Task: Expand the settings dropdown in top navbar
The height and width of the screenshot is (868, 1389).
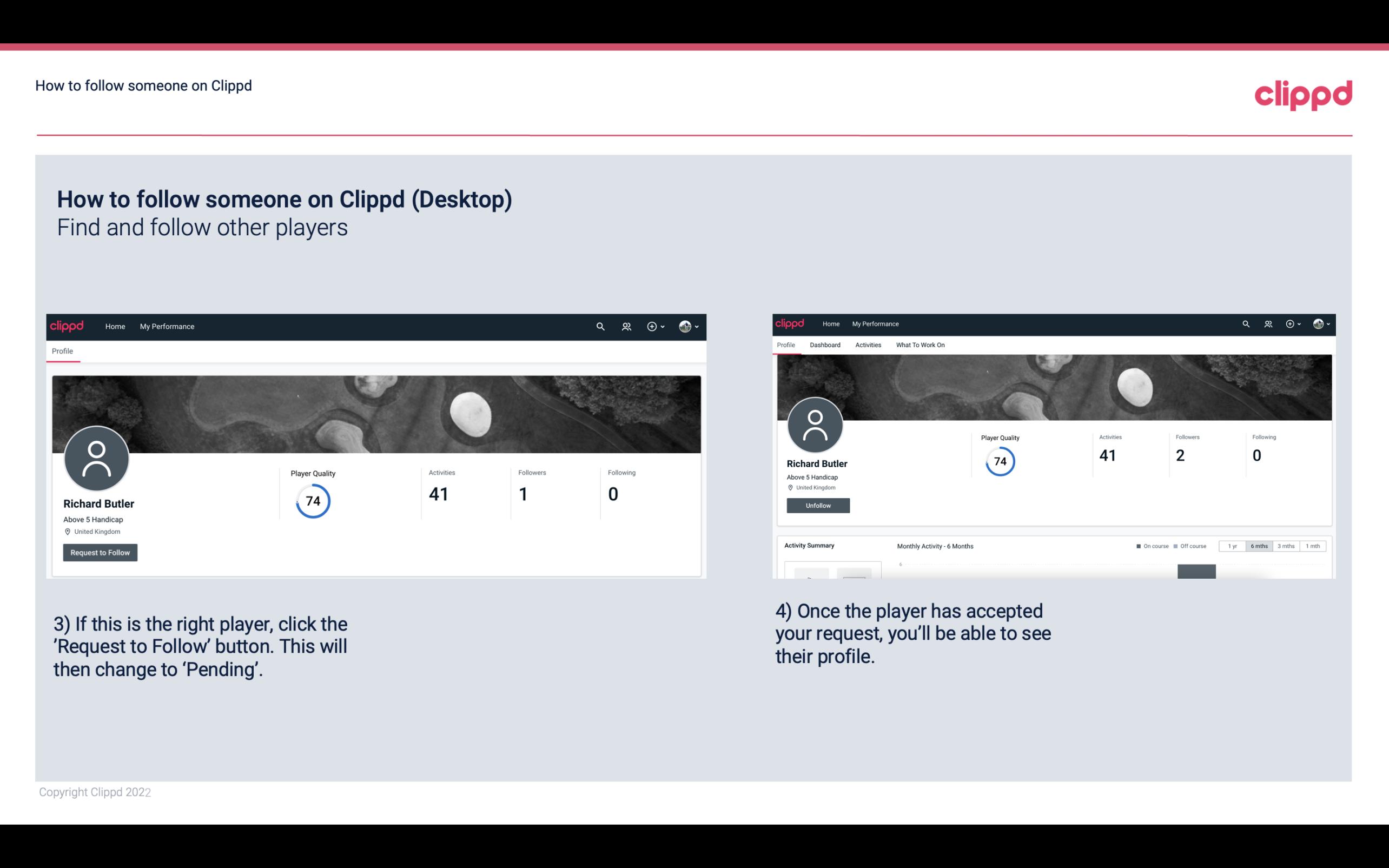Action: point(689,326)
